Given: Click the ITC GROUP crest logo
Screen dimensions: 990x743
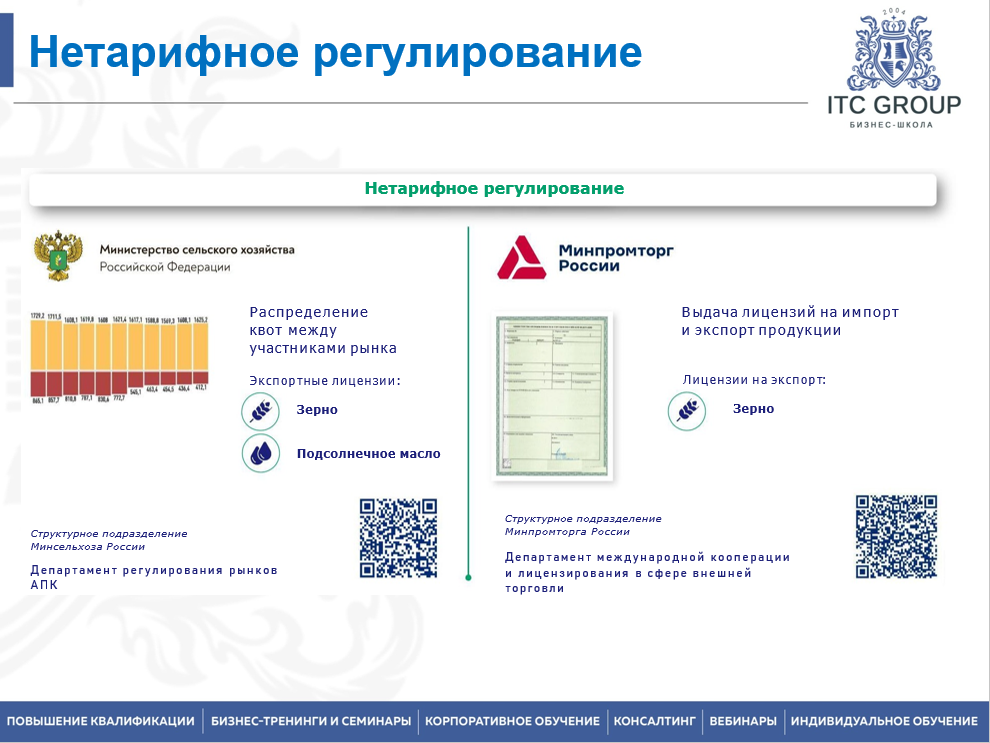Looking at the screenshot, I should pos(894,51).
